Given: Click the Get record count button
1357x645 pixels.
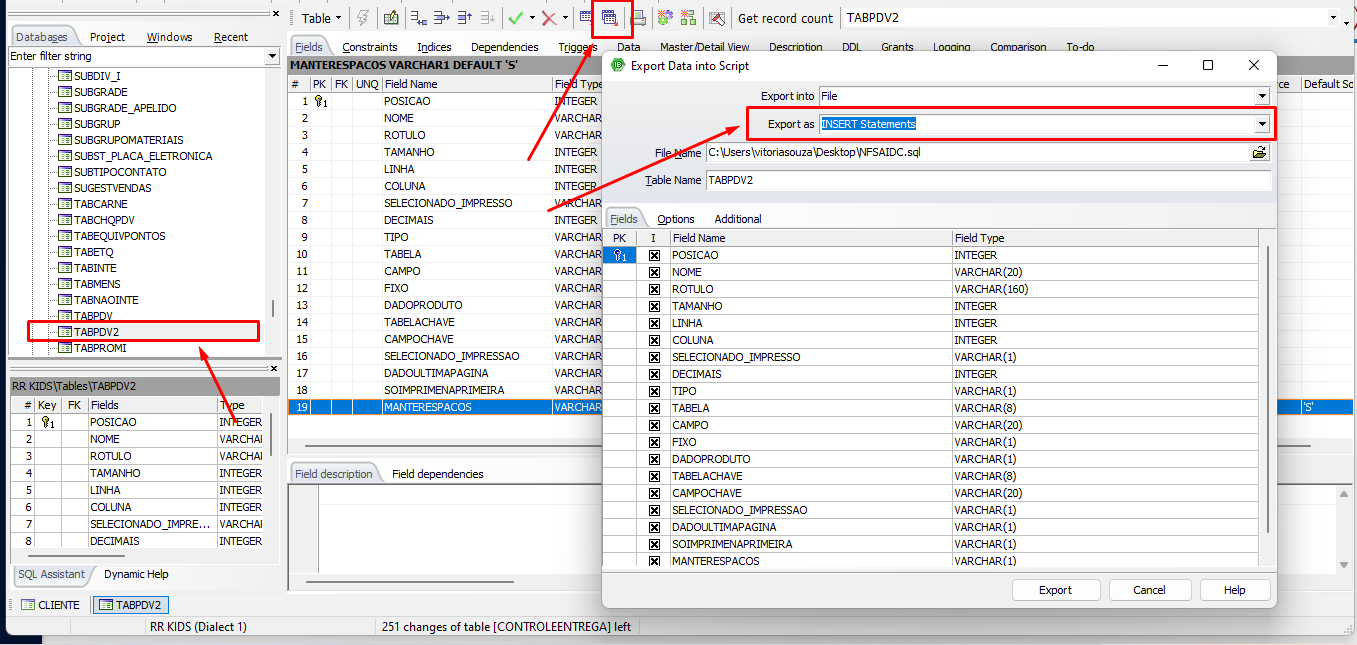Looking at the screenshot, I should point(785,18).
